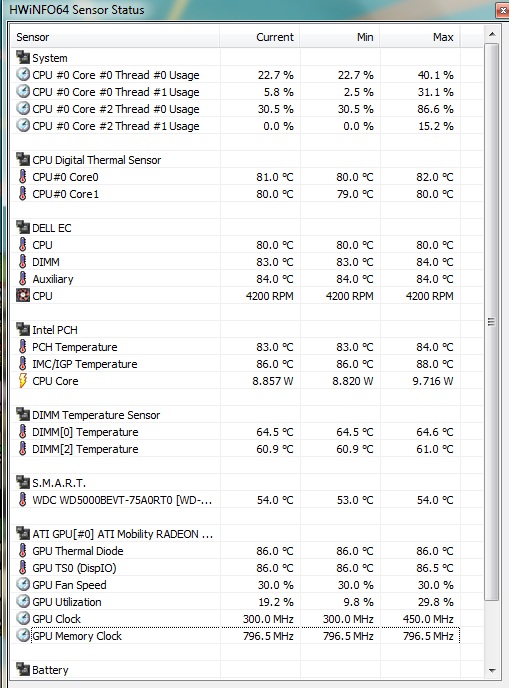Select the Intel PCH group icon
The height and width of the screenshot is (688, 509).
(23, 330)
